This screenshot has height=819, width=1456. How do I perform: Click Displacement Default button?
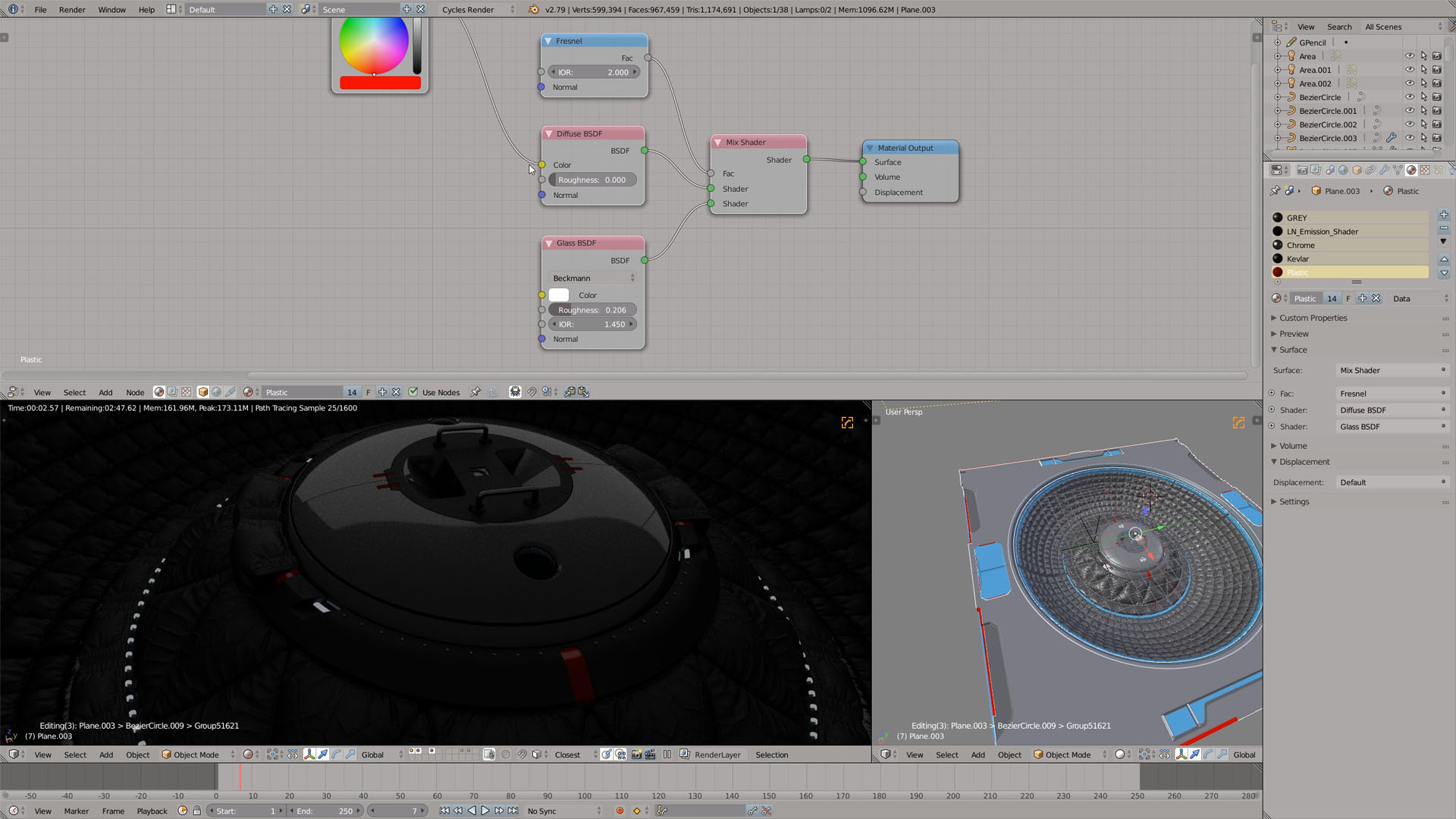point(1392,482)
